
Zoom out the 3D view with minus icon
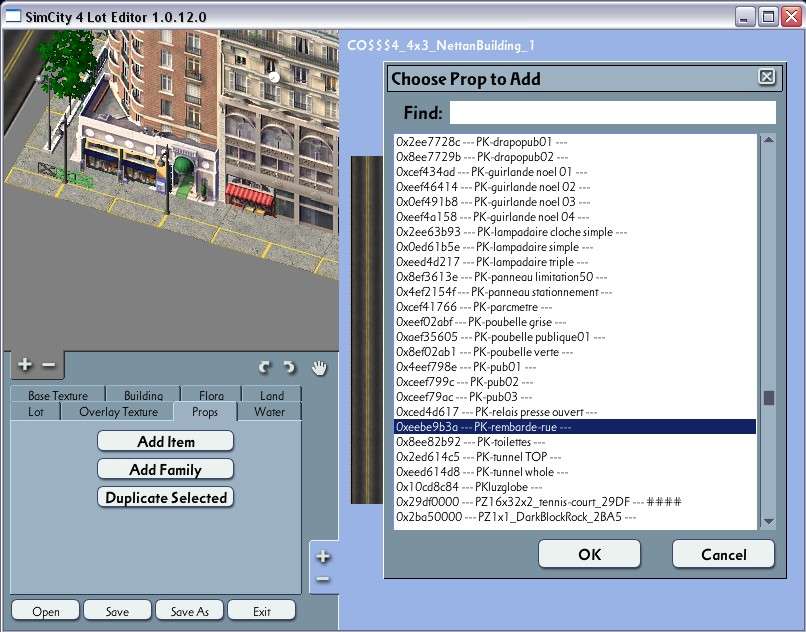coord(49,365)
